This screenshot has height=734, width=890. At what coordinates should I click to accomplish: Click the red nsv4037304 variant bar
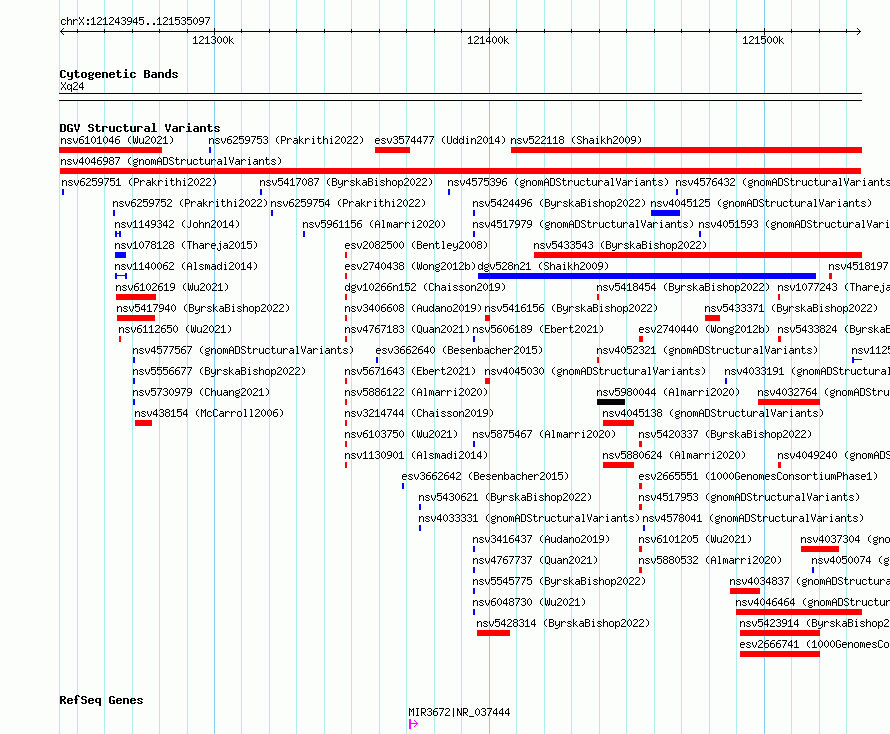[x=820, y=549]
